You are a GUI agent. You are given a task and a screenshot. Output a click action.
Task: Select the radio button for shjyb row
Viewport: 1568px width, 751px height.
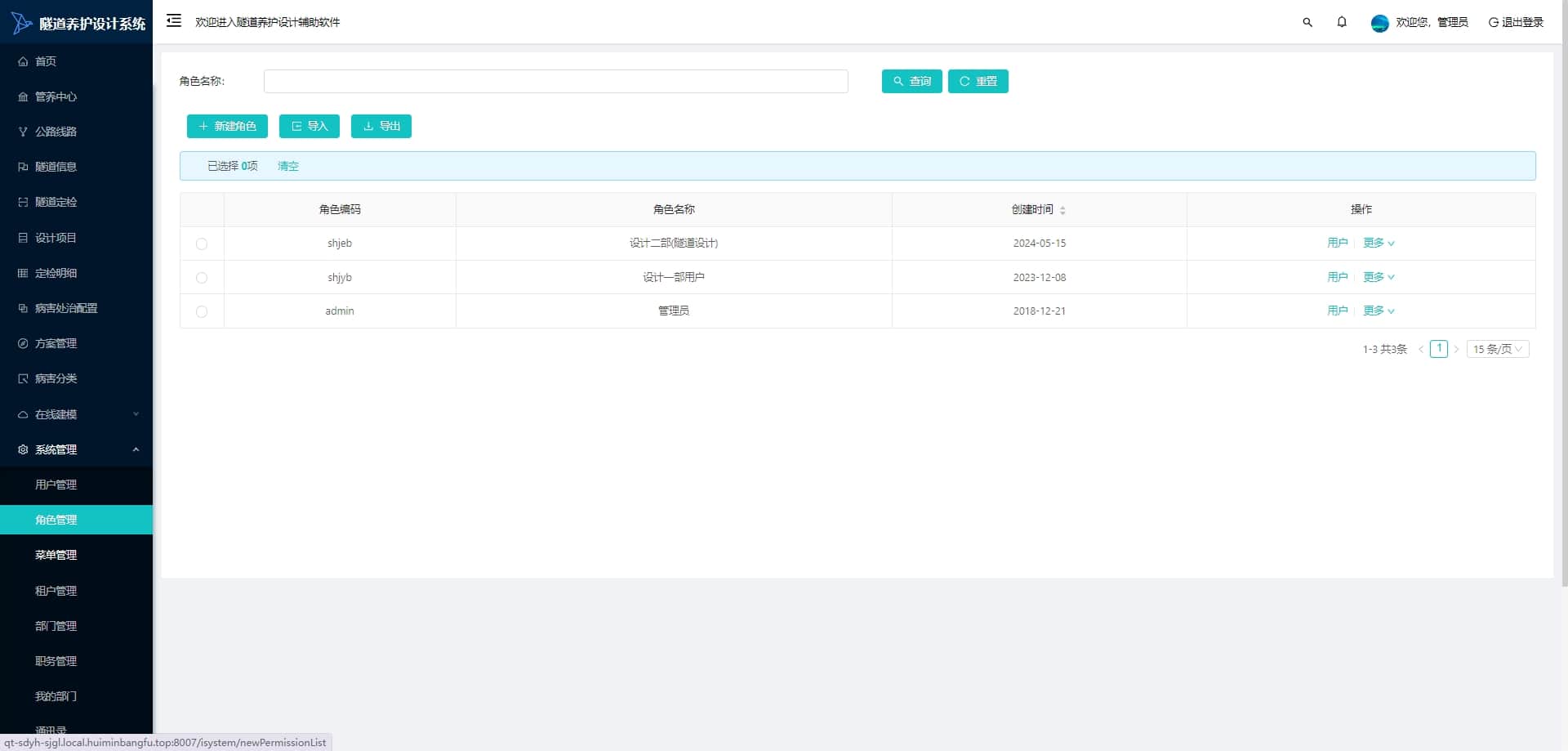(x=202, y=278)
